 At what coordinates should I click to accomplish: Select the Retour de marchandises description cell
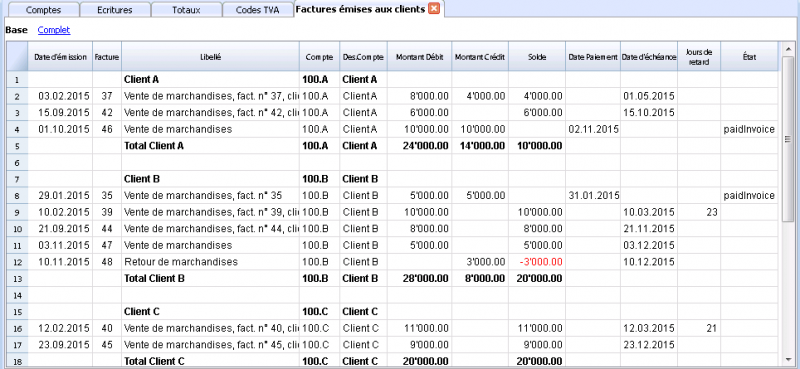click(210, 262)
